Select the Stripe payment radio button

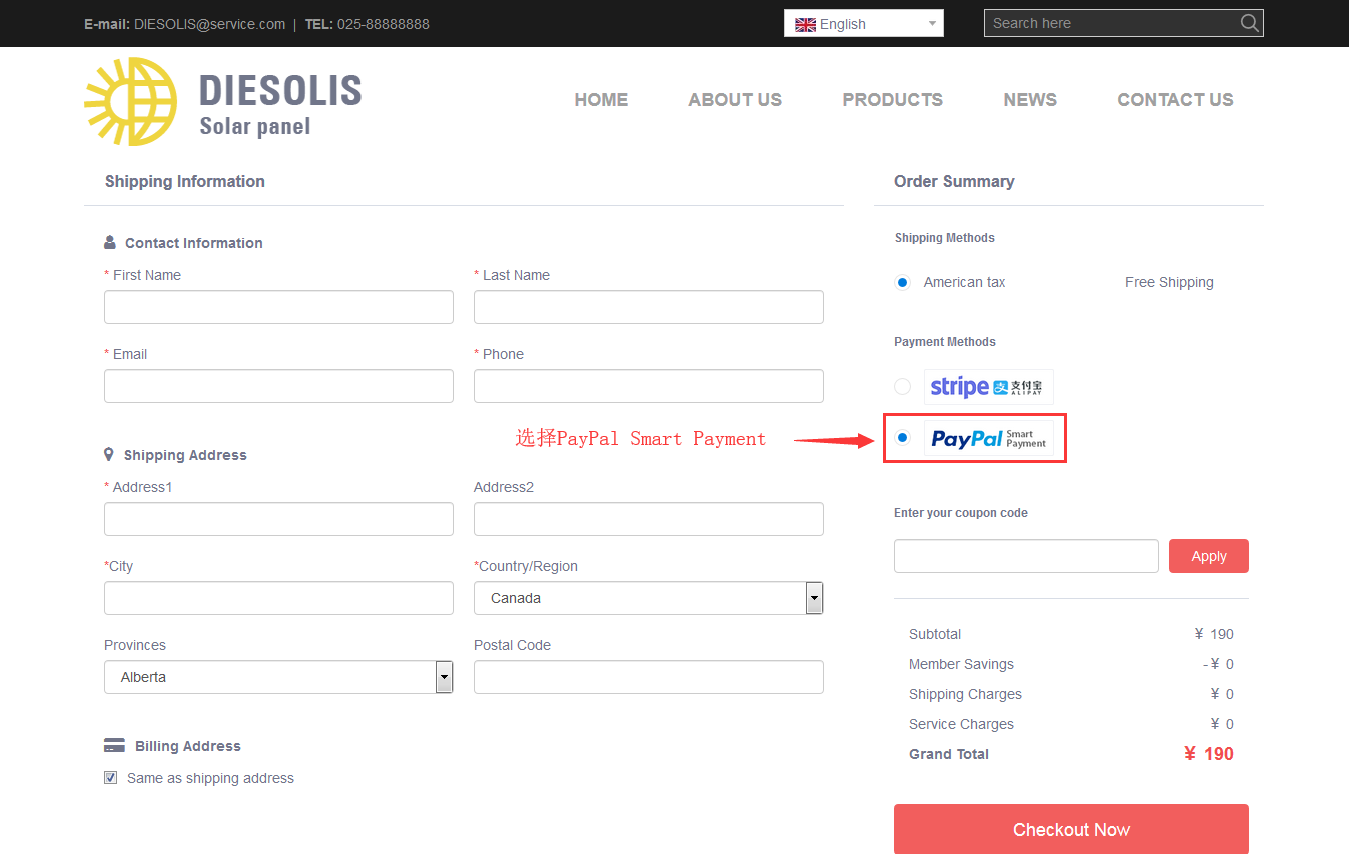point(903,387)
